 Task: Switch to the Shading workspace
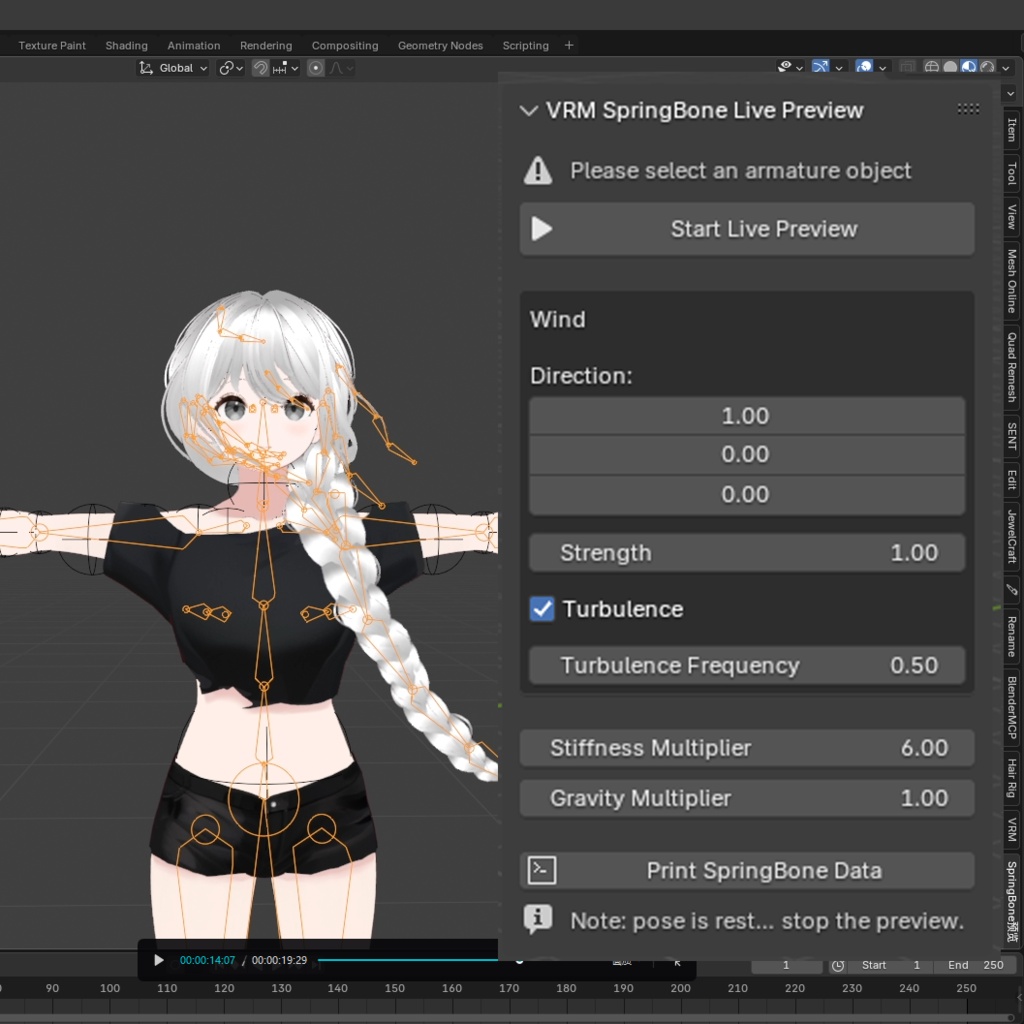pos(127,46)
